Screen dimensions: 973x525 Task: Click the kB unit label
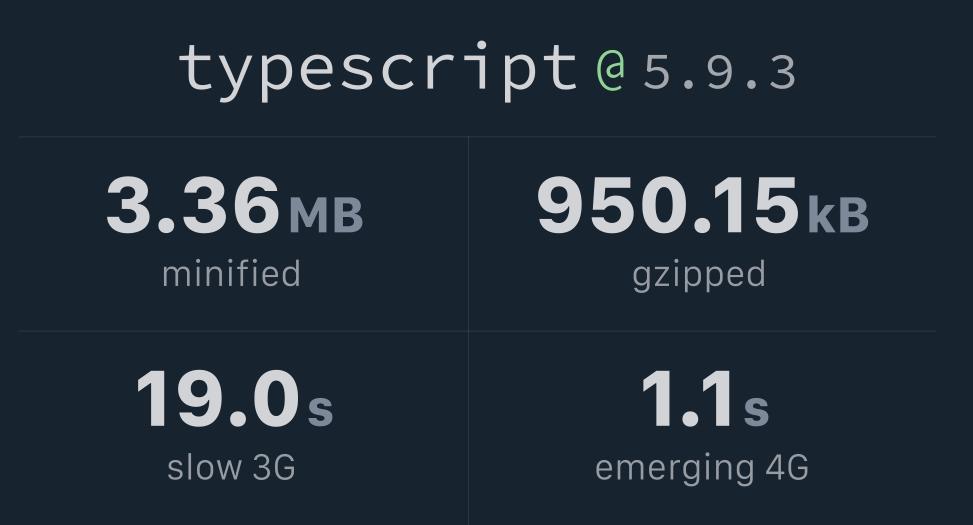click(x=838, y=215)
